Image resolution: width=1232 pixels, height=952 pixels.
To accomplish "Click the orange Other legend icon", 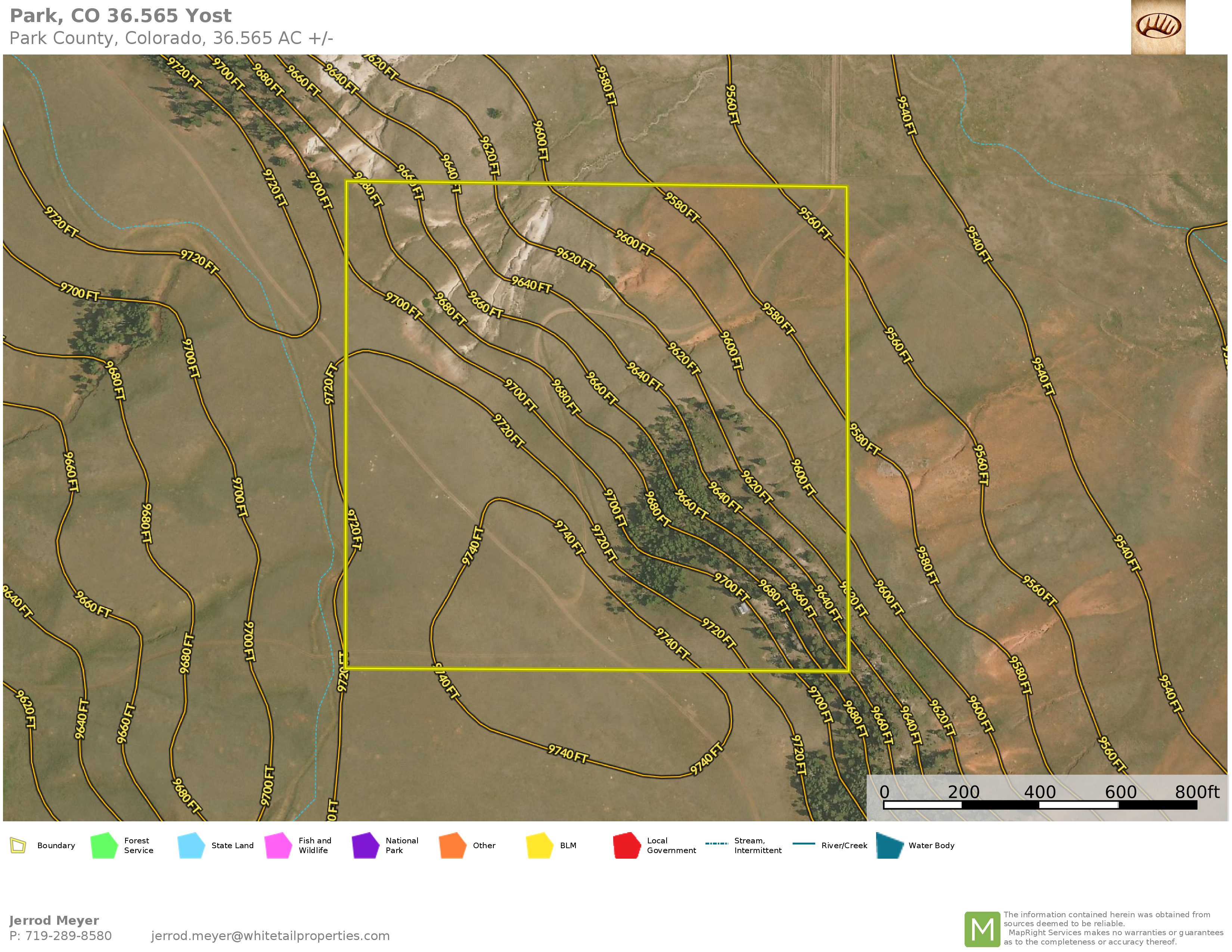I will [x=452, y=845].
